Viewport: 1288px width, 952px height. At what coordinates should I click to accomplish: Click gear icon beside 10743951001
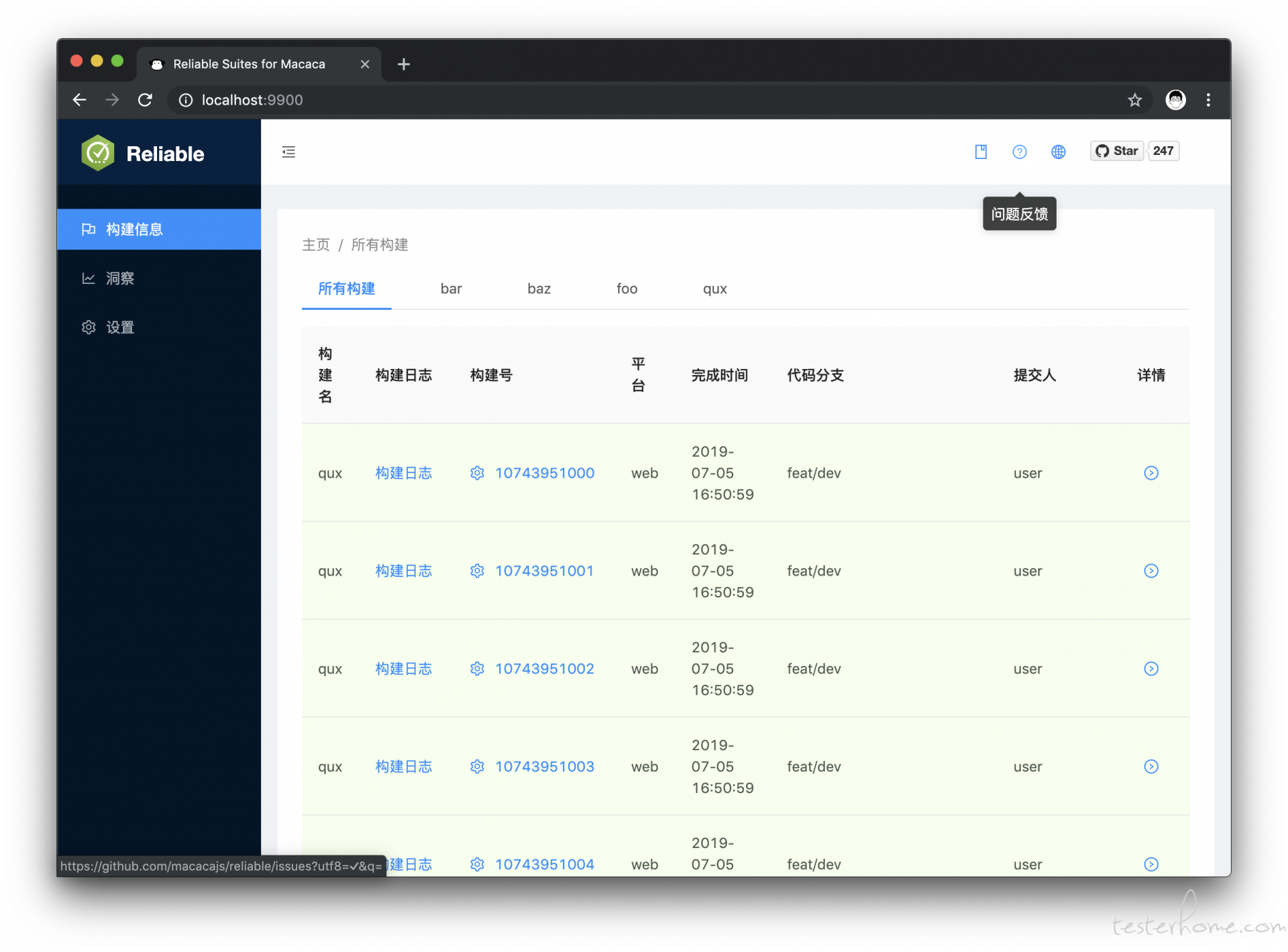point(477,571)
